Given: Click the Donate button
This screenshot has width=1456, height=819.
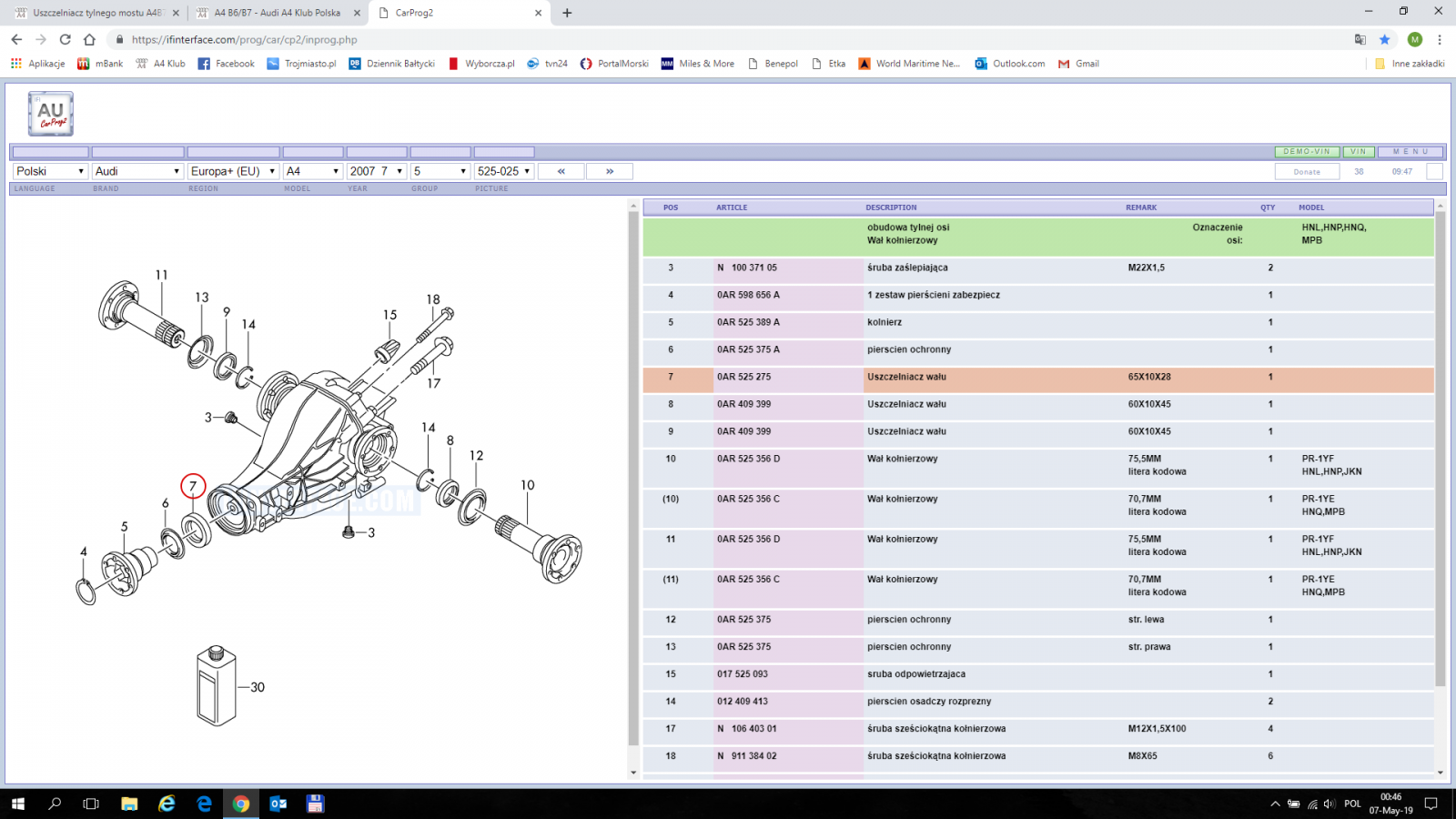Looking at the screenshot, I should tap(1307, 172).
